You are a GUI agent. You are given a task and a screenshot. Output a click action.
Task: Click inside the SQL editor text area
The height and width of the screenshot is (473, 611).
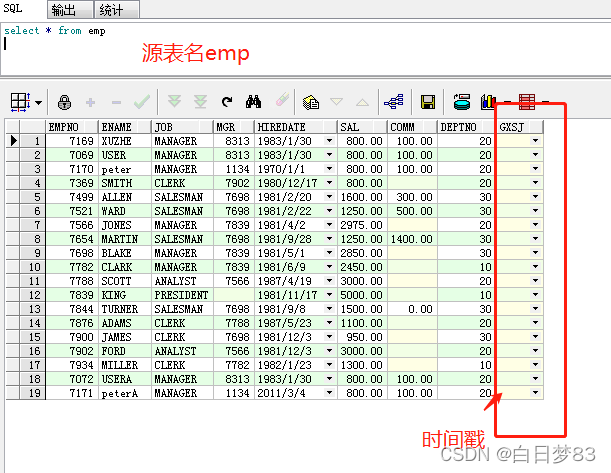pos(306,49)
